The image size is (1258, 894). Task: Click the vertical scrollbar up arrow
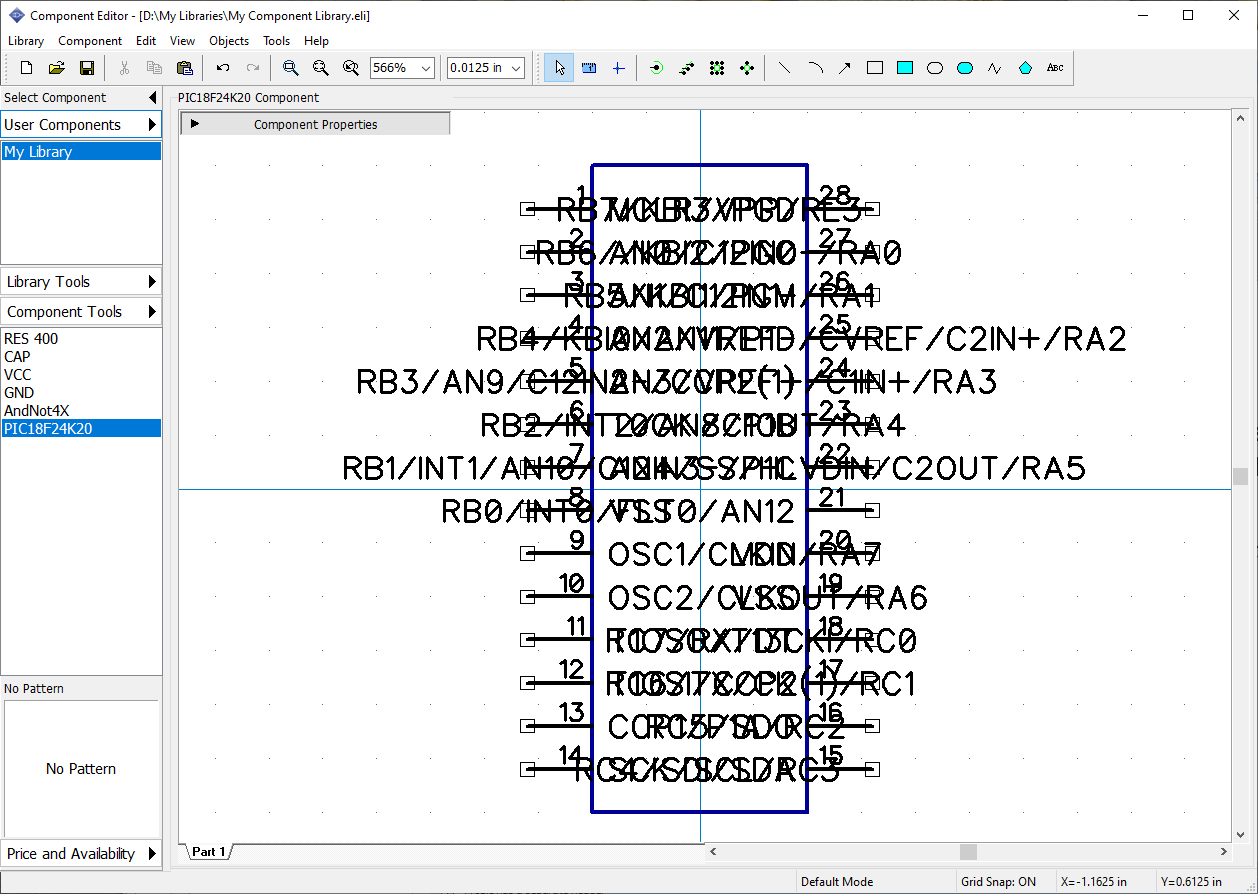point(1240,118)
